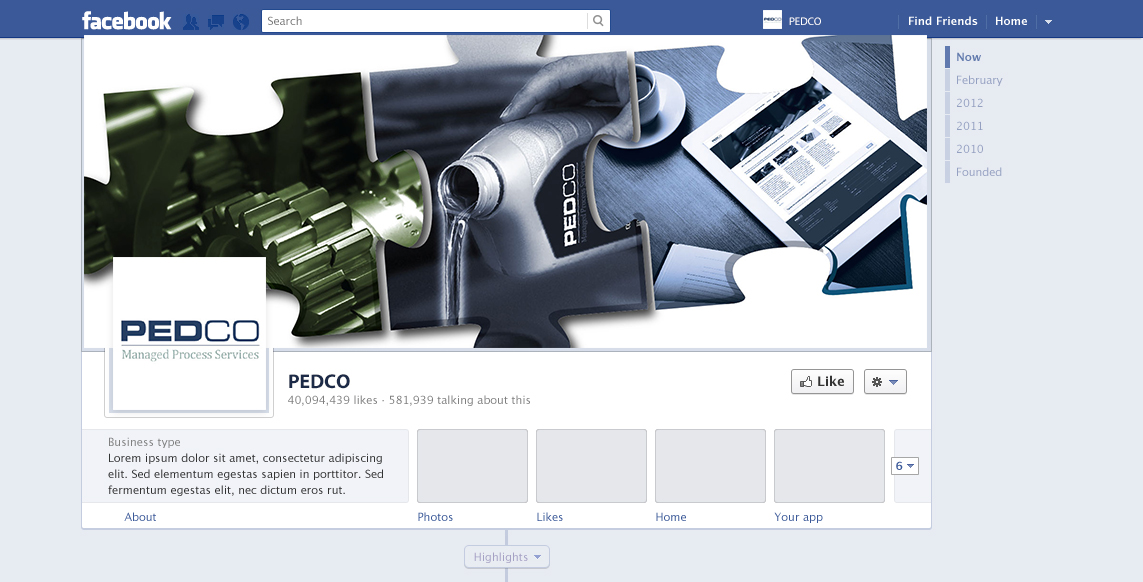
Task: Click the Lorem ipsum description text
Action: tap(246, 474)
